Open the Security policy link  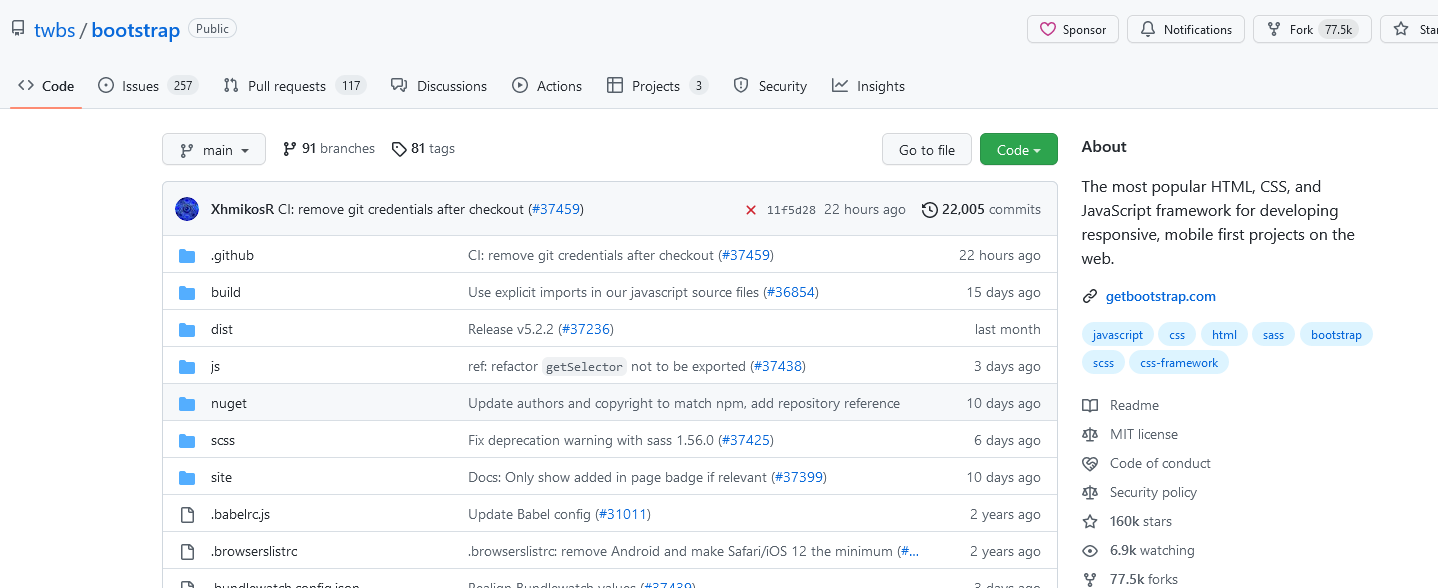coord(1153,492)
